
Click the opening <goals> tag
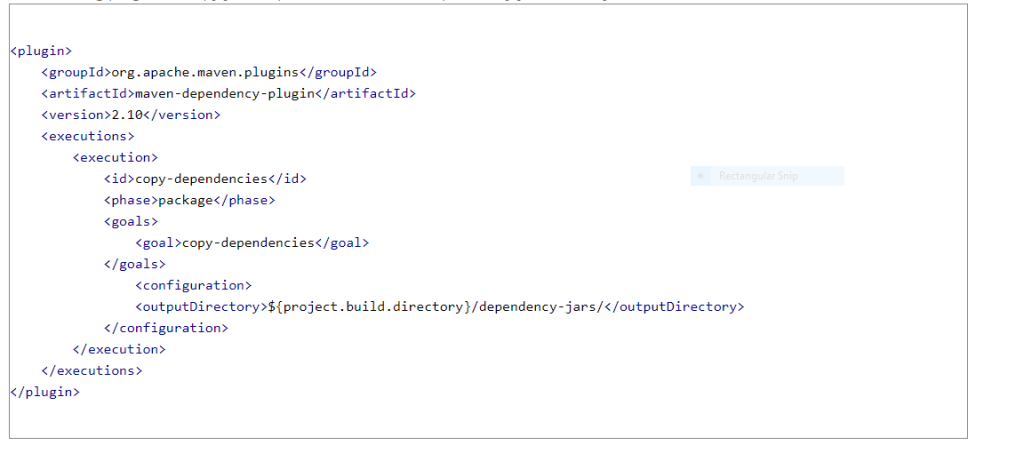(x=130, y=221)
